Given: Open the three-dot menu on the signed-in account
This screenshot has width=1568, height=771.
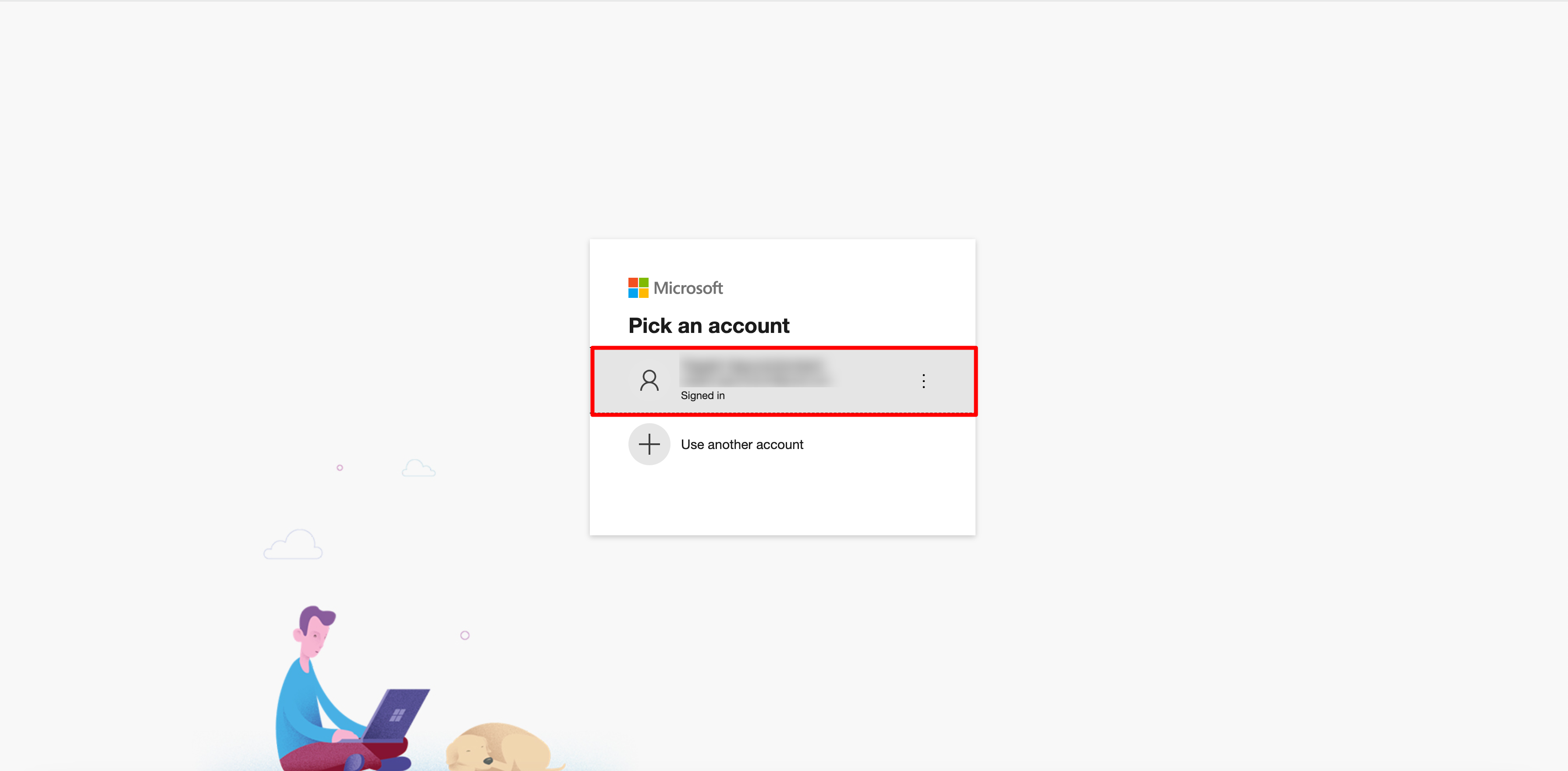Looking at the screenshot, I should point(923,381).
